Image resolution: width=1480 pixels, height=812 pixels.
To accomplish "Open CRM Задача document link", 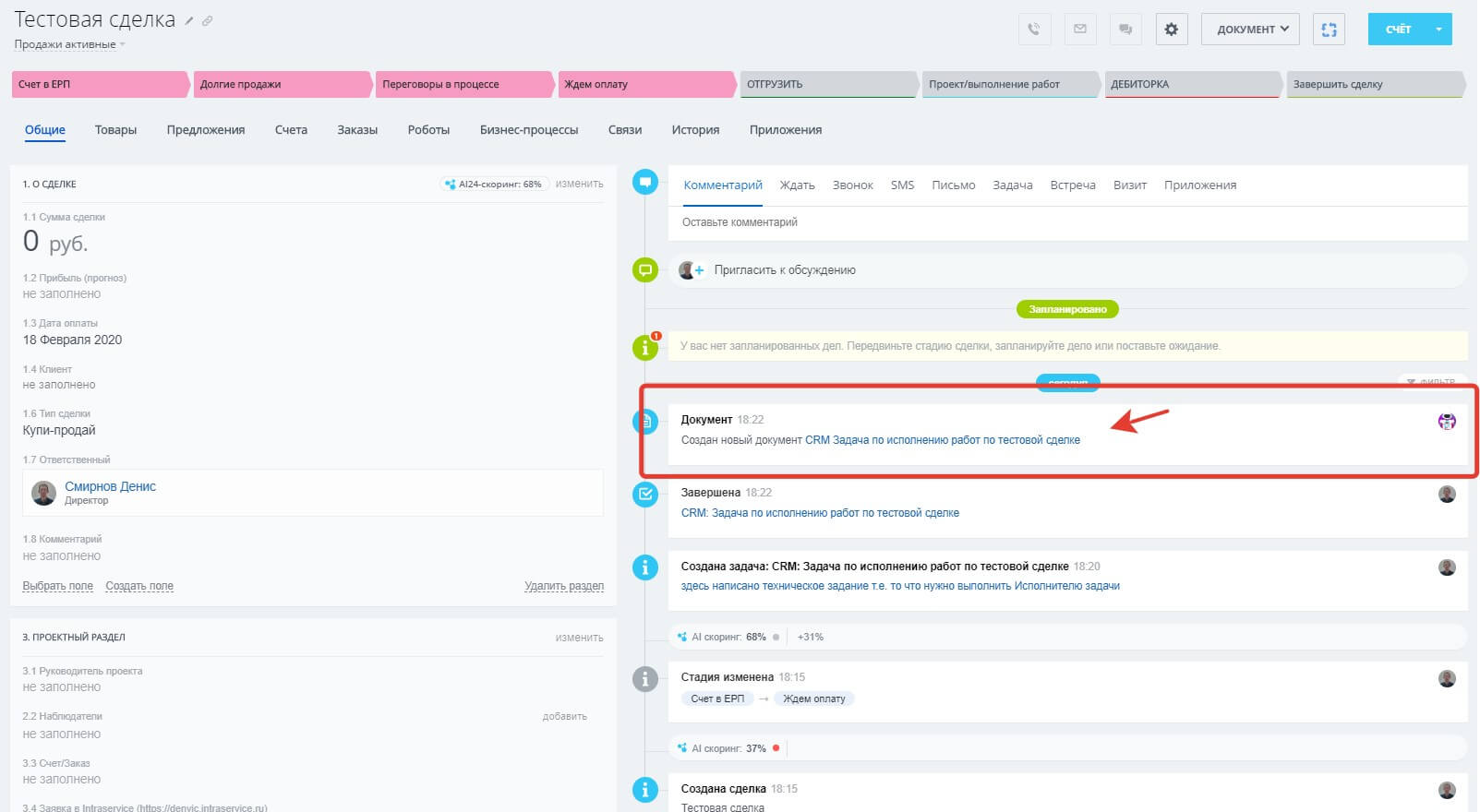I will coord(942,440).
